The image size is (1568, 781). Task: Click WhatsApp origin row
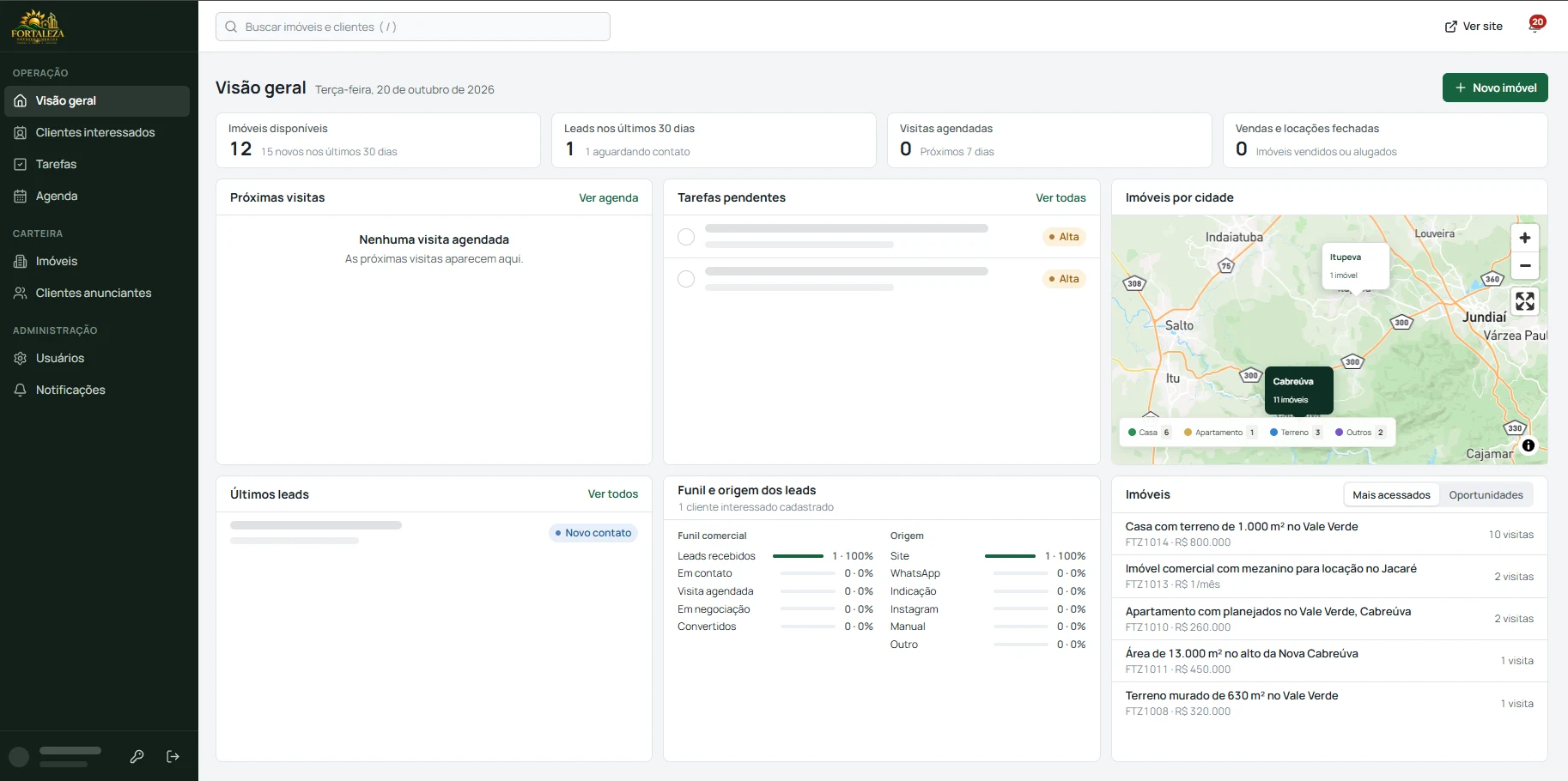point(988,573)
